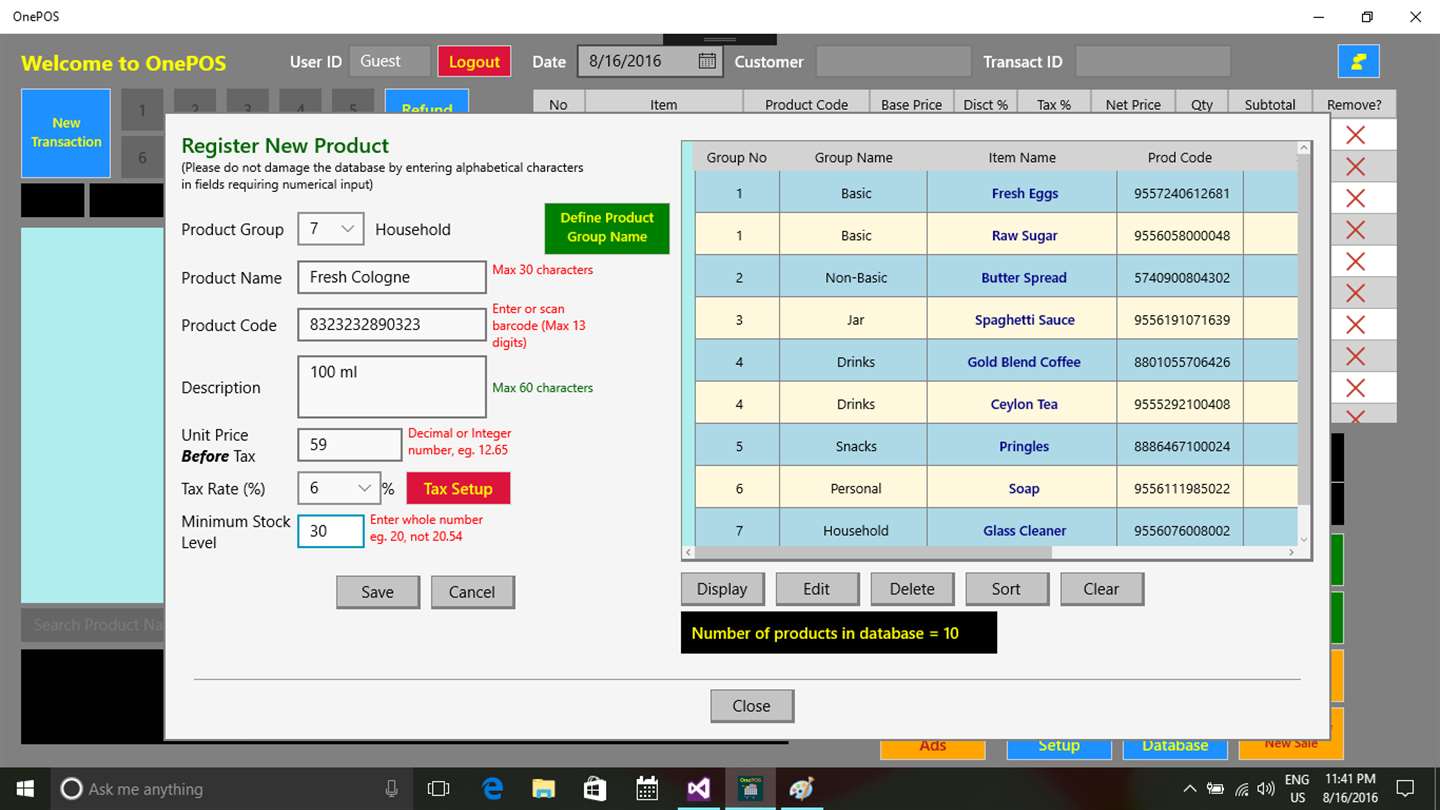The height and width of the screenshot is (810, 1440).
Task: Start a New Transaction
Action: [66, 133]
